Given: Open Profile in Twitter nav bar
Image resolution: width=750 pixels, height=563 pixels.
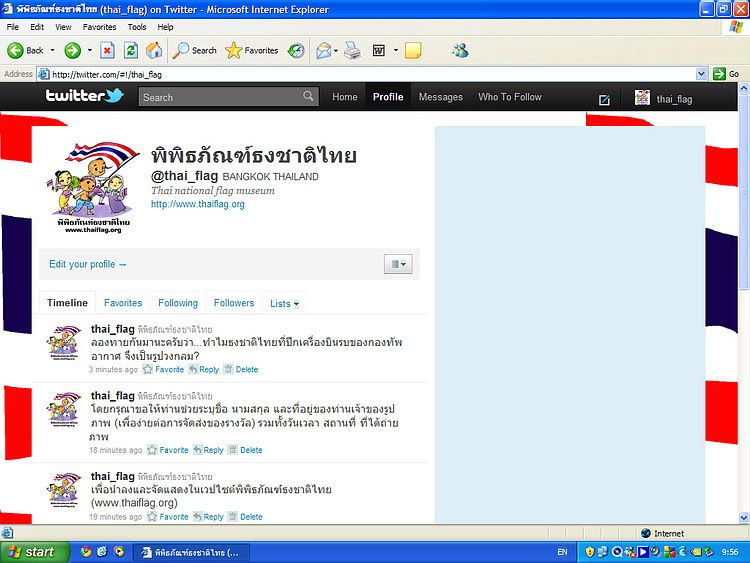Looking at the screenshot, I should [388, 97].
